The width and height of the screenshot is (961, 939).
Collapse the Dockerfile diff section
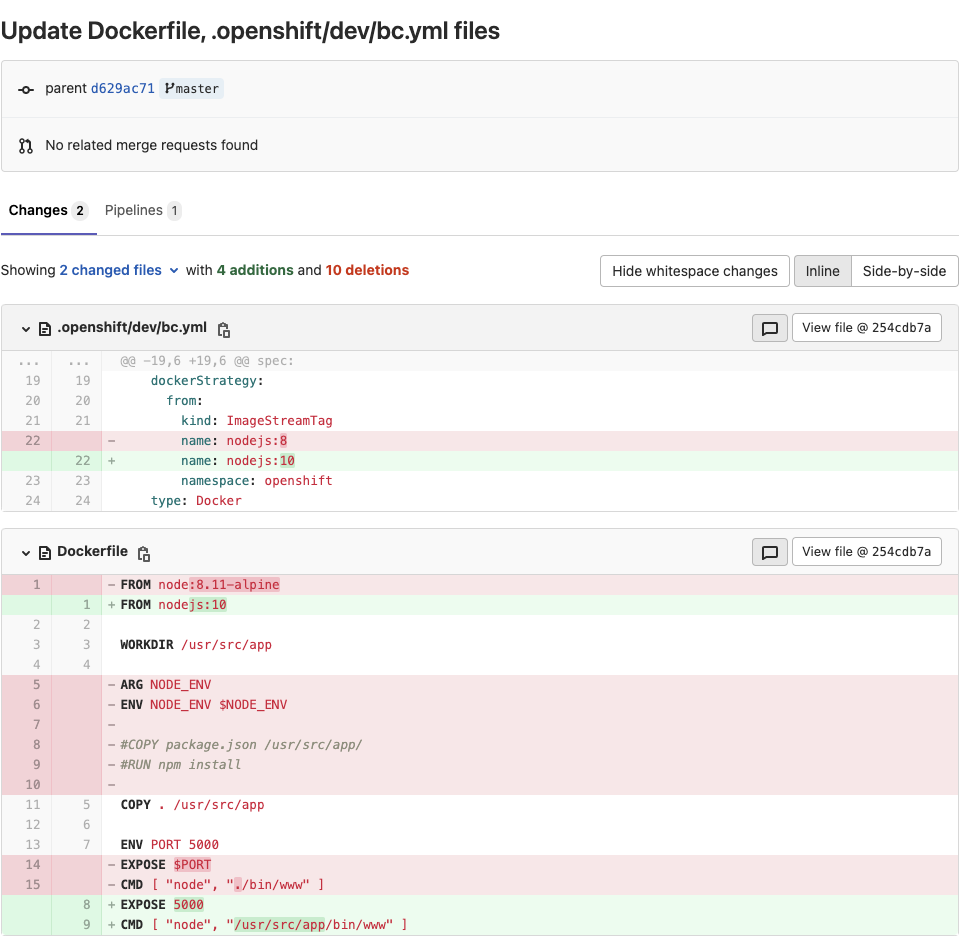coord(25,553)
